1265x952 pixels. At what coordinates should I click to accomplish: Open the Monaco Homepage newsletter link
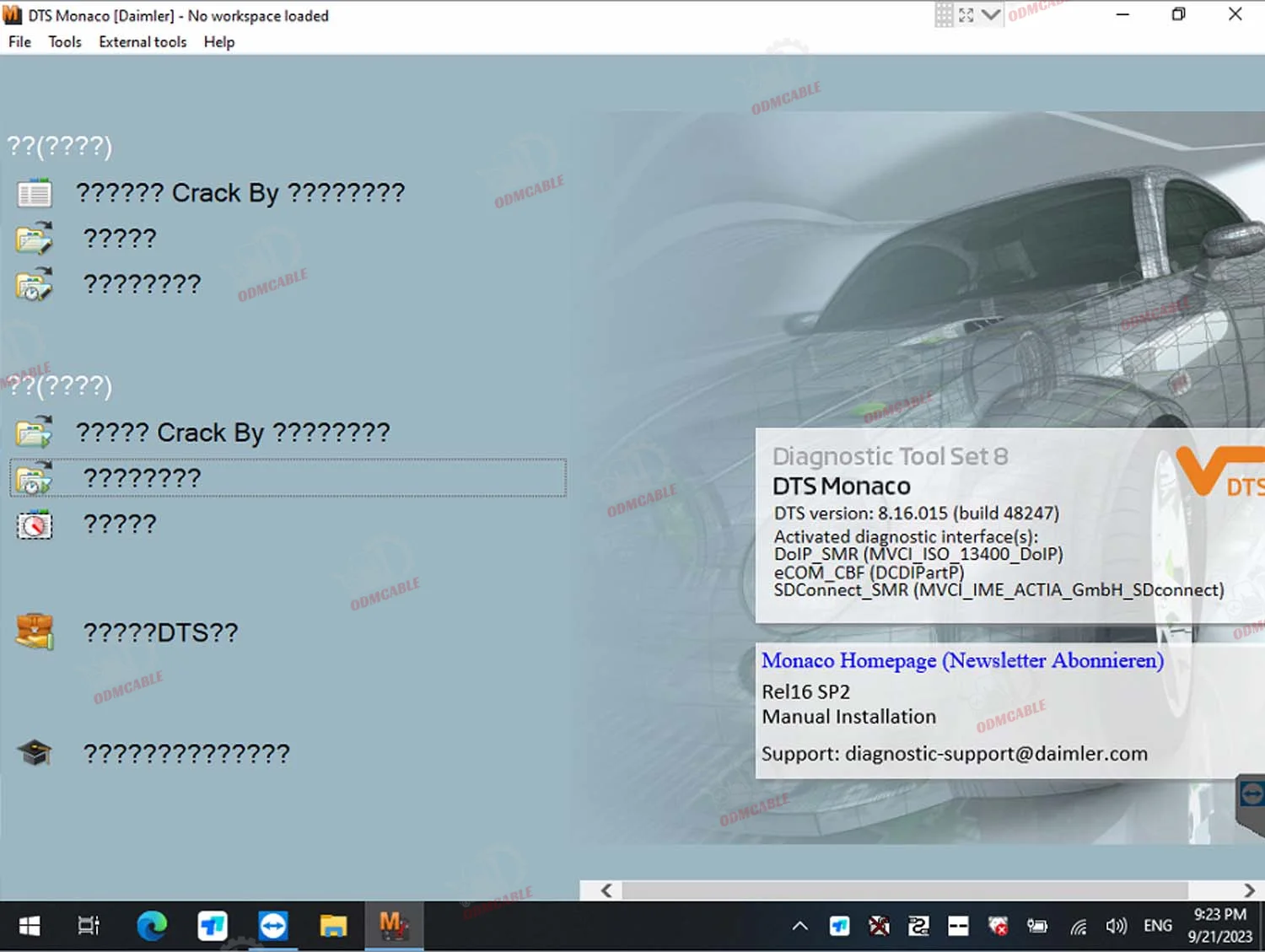(x=962, y=660)
